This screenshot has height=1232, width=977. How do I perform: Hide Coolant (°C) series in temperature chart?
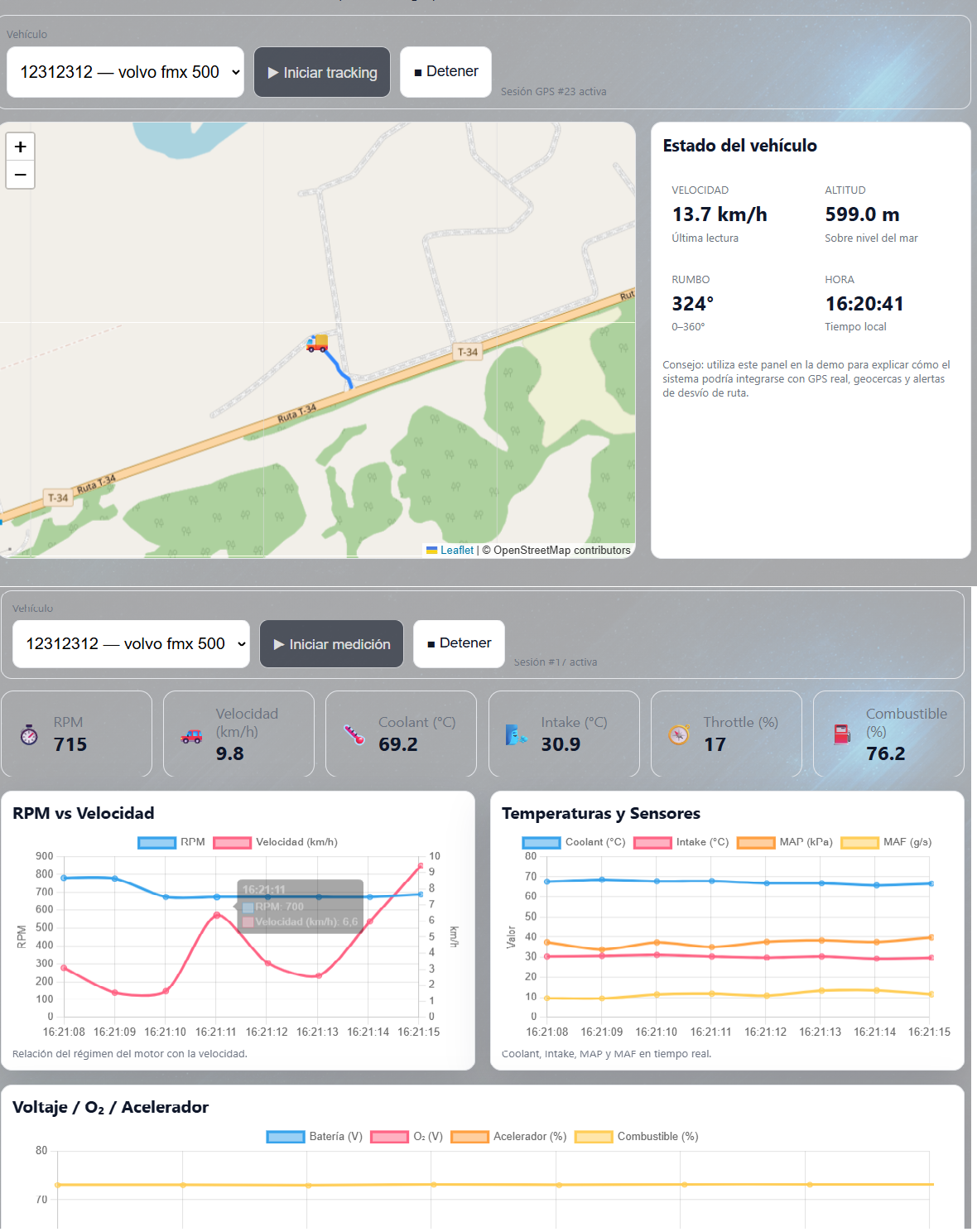574,843
